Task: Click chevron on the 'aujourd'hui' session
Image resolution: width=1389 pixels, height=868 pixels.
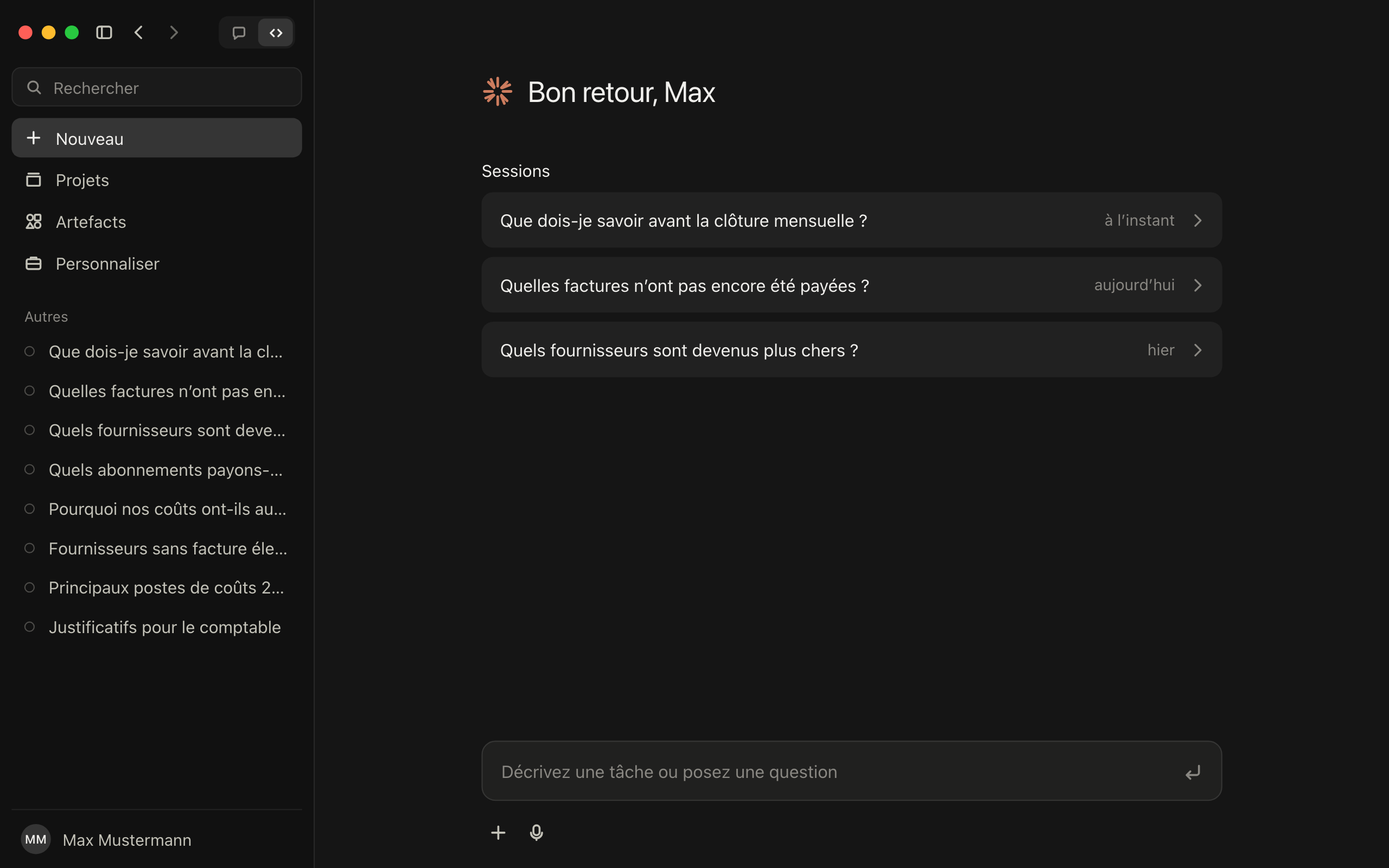Action: [1198, 285]
